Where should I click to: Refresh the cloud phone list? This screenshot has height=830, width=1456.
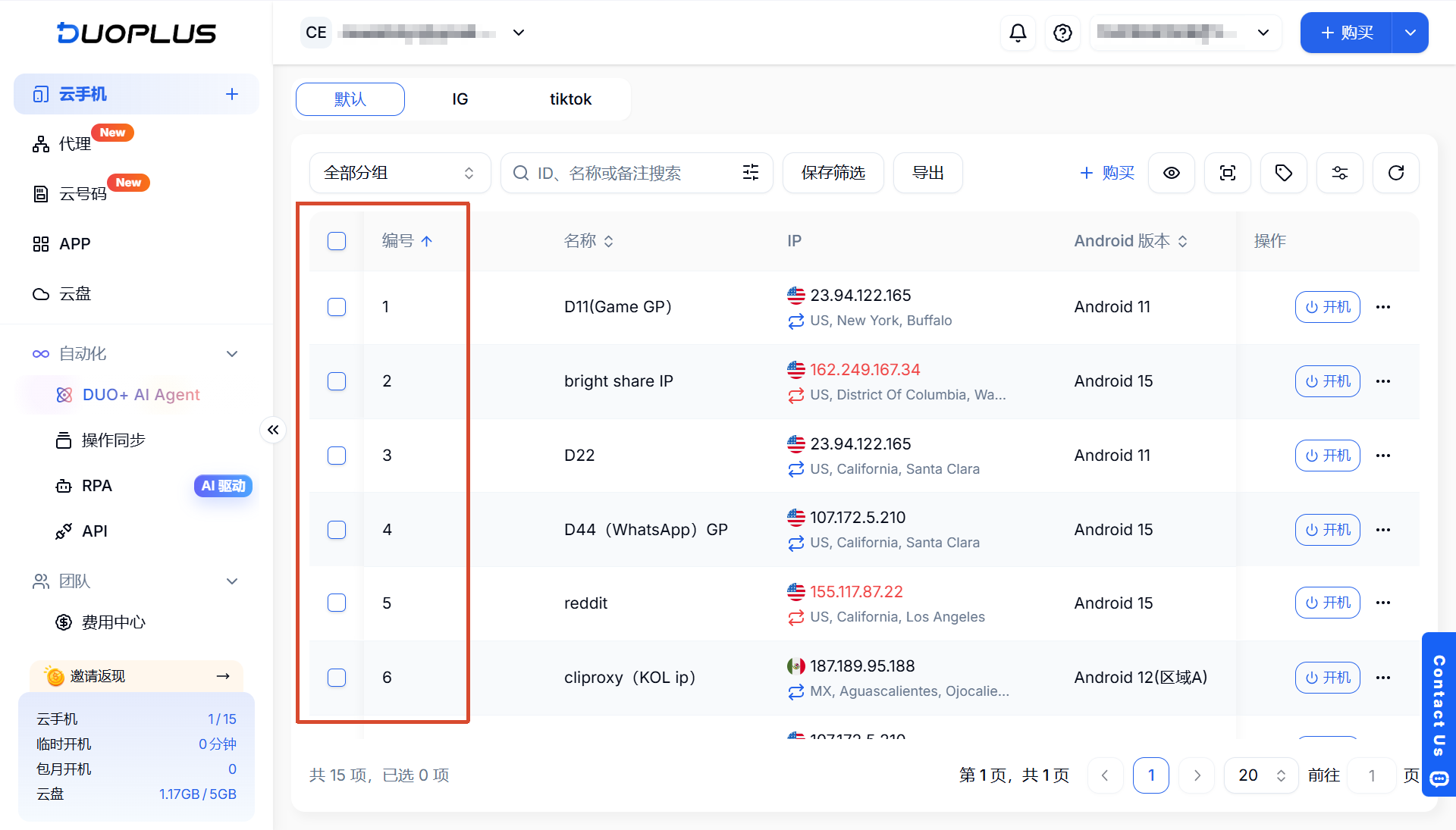coord(1396,173)
